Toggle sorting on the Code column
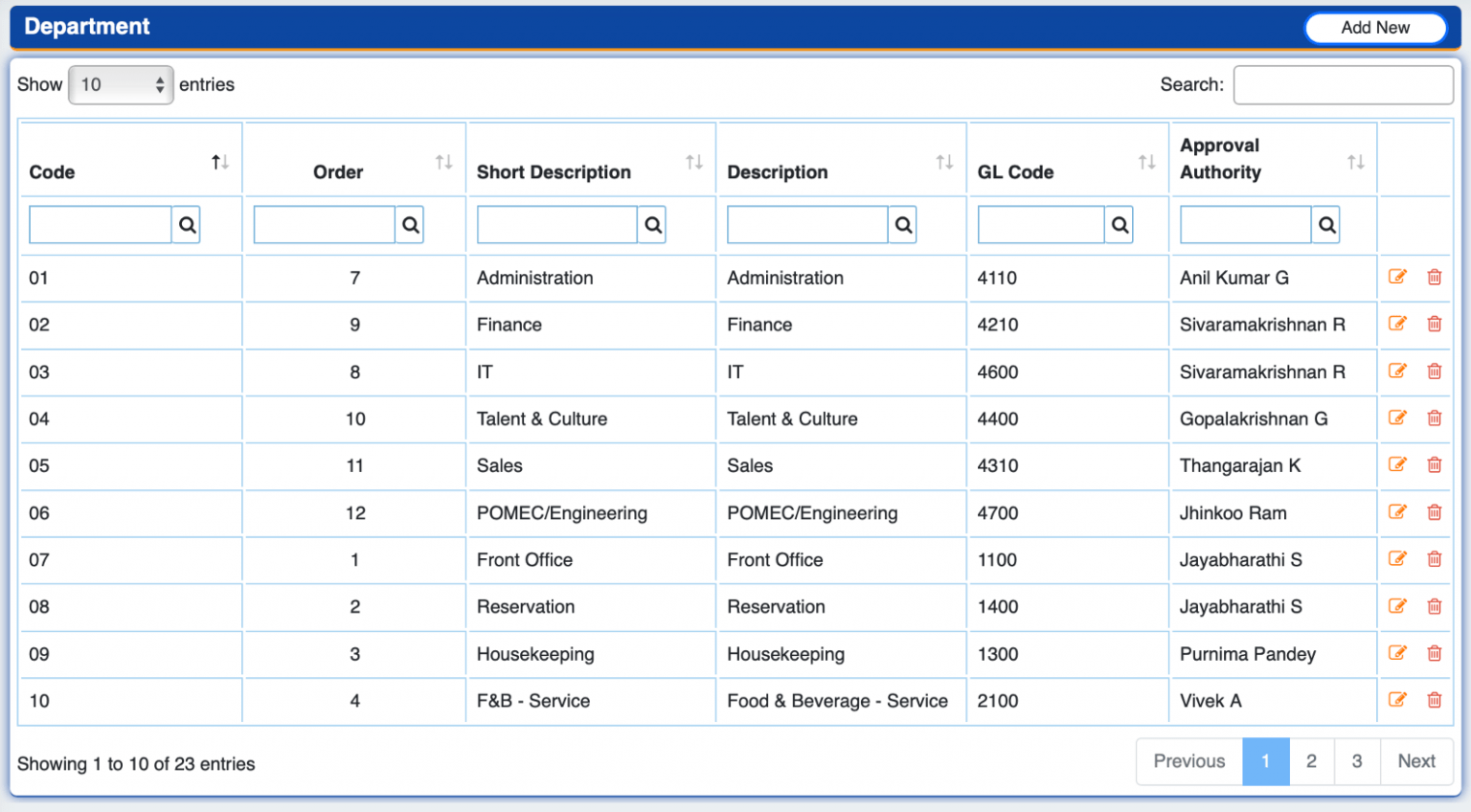 (219, 161)
